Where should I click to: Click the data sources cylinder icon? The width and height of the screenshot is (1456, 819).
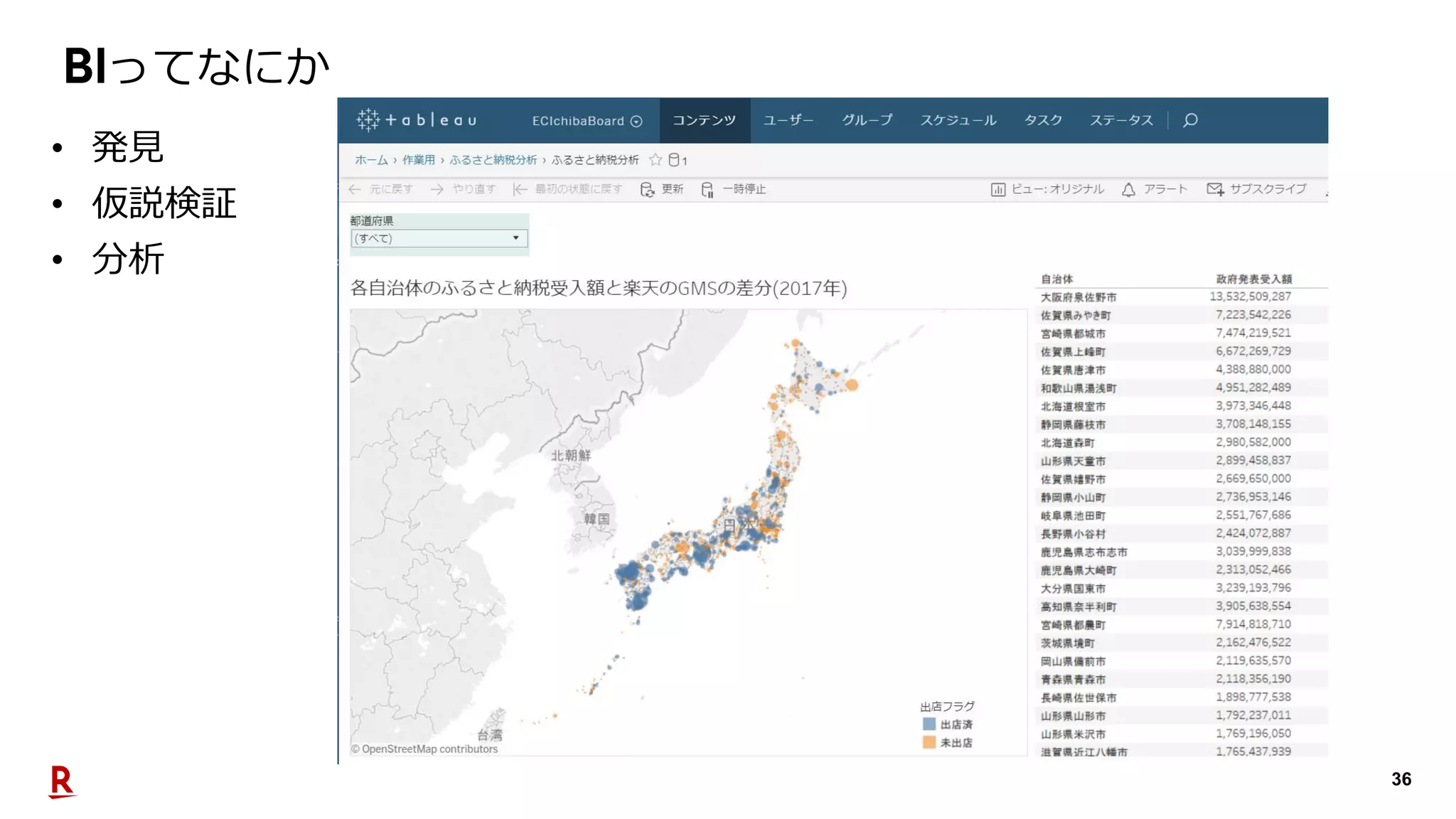point(674,160)
